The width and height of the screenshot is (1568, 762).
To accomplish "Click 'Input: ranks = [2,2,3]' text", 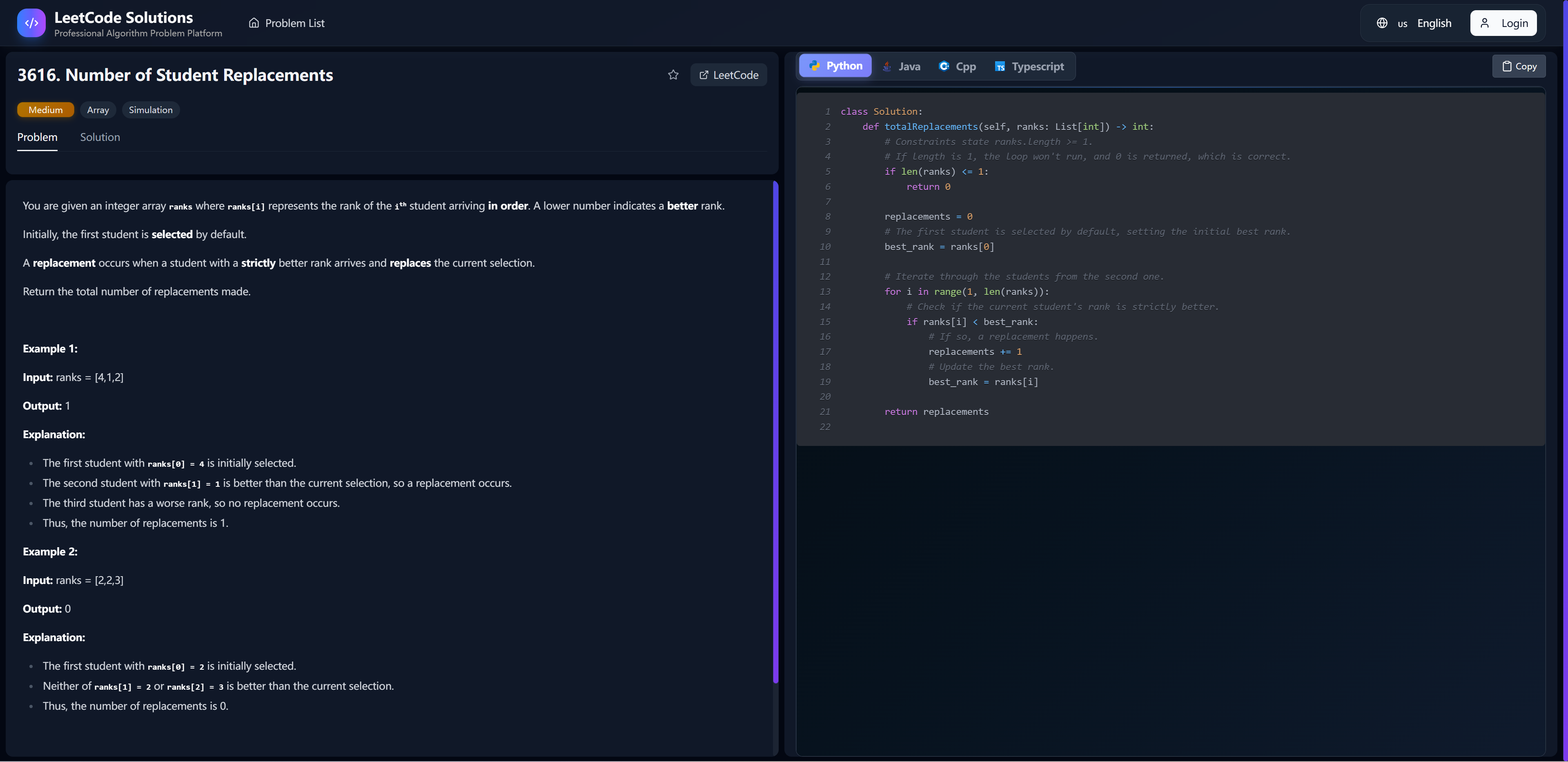I will pos(73,580).
